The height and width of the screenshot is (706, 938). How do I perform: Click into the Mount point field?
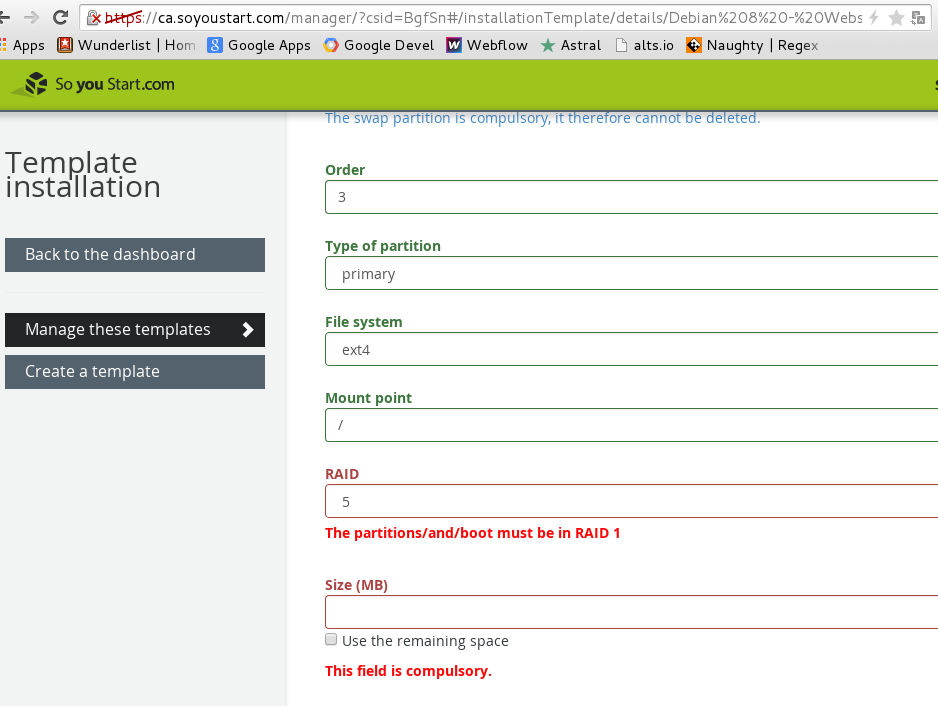pyautogui.click(x=631, y=425)
